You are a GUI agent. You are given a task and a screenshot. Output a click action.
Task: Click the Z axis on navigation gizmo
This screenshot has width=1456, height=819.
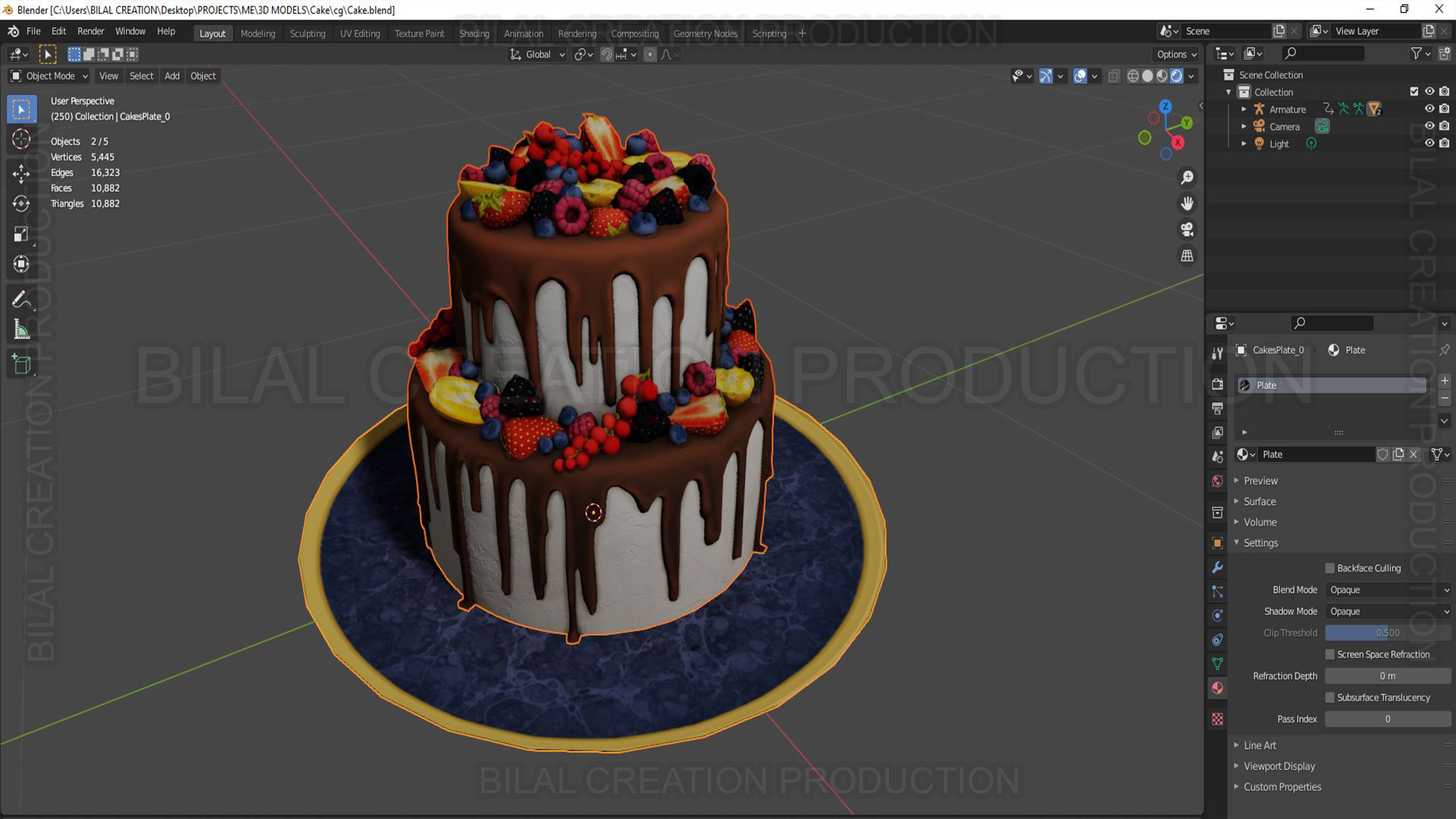[x=1166, y=106]
